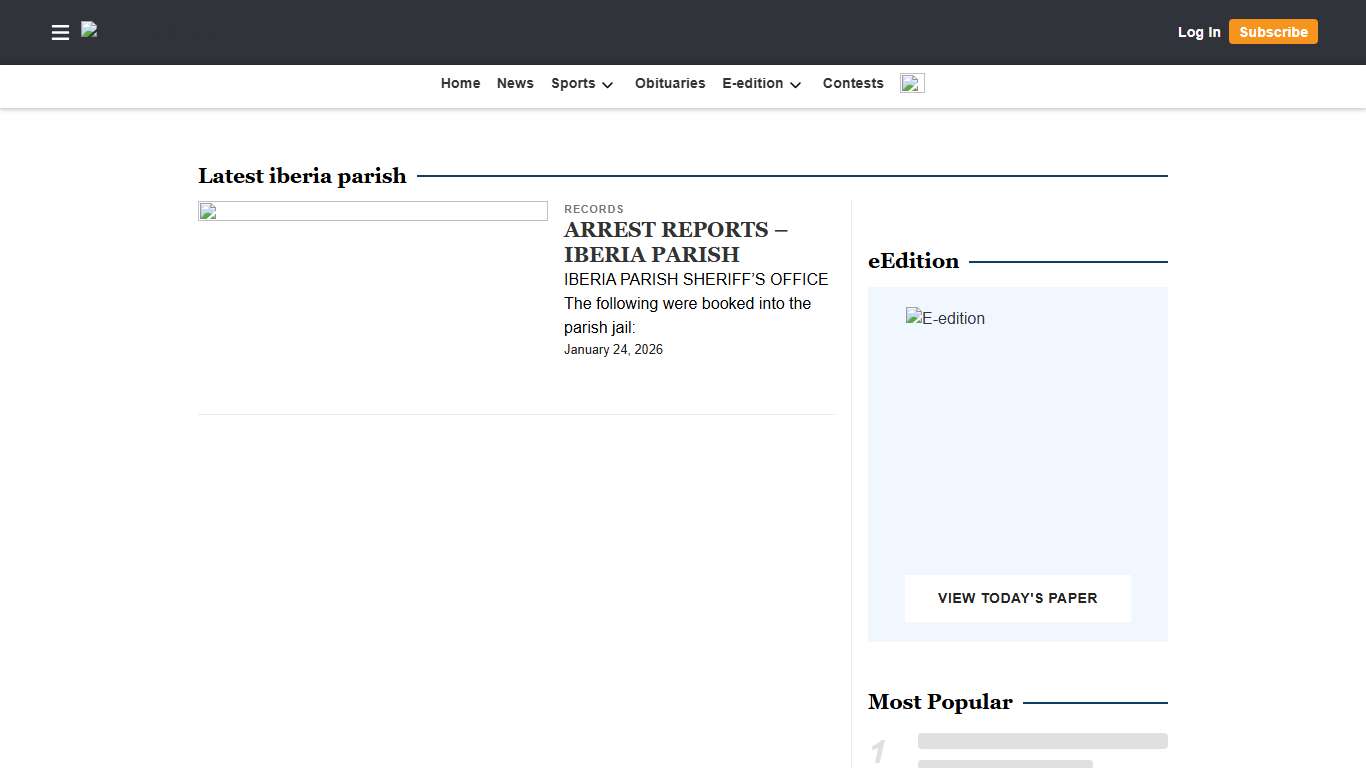Expand the Sports dropdown chevron
Screen dimensions: 1366x768
click(x=607, y=85)
